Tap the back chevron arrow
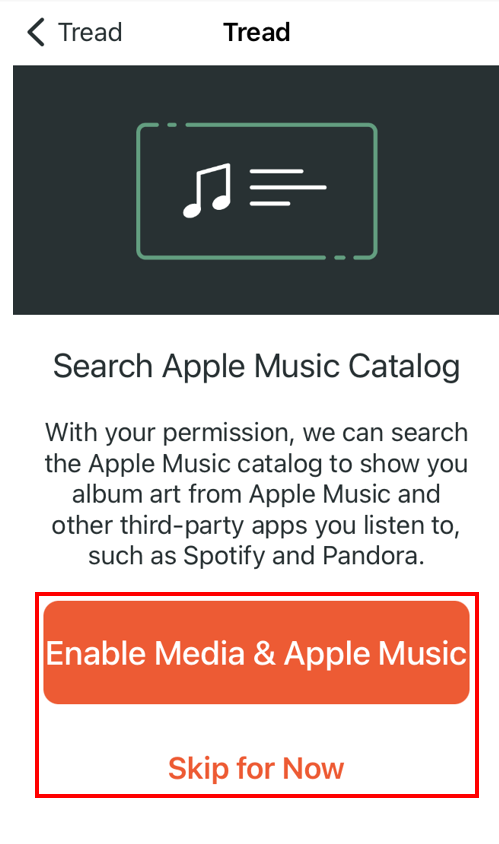The height and width of the screenshot is (844, 499). pyautogui.click(x=36, y=32)
